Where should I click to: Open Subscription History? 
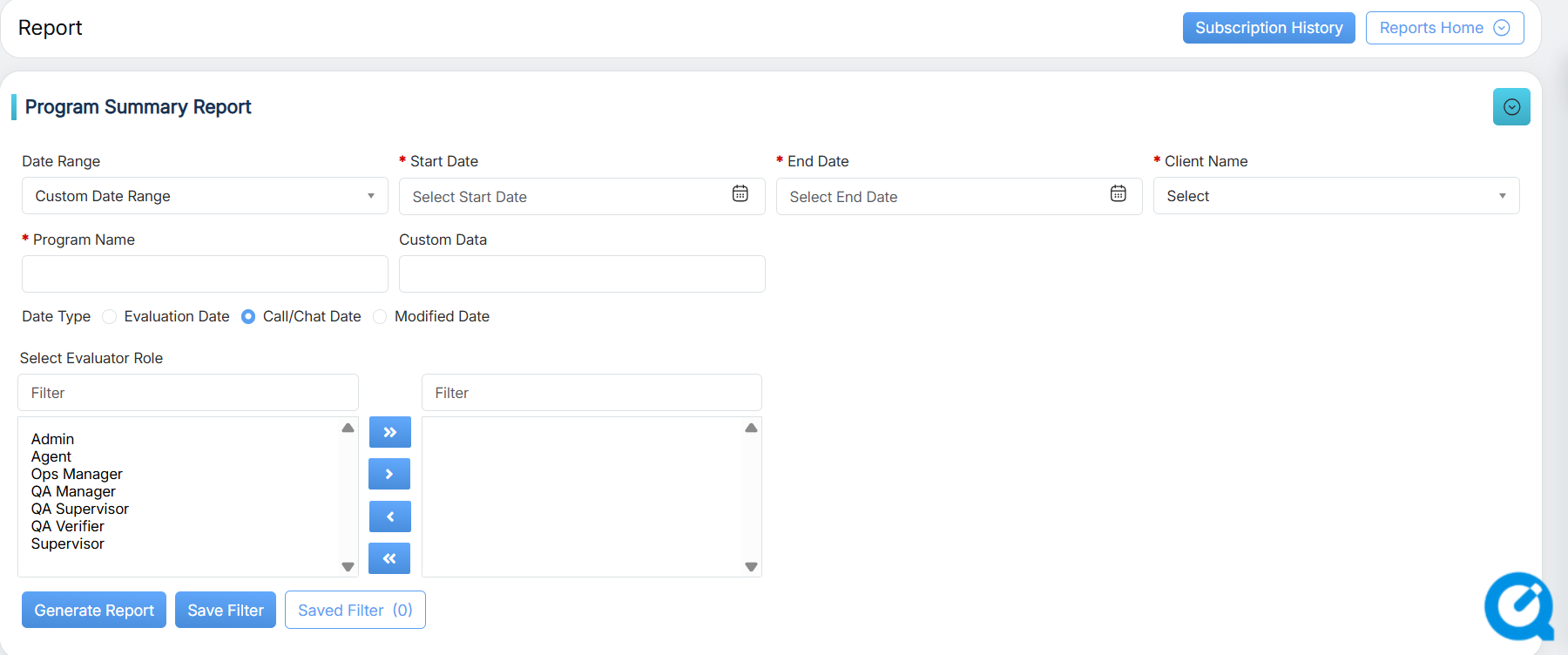pos(1268,28)
